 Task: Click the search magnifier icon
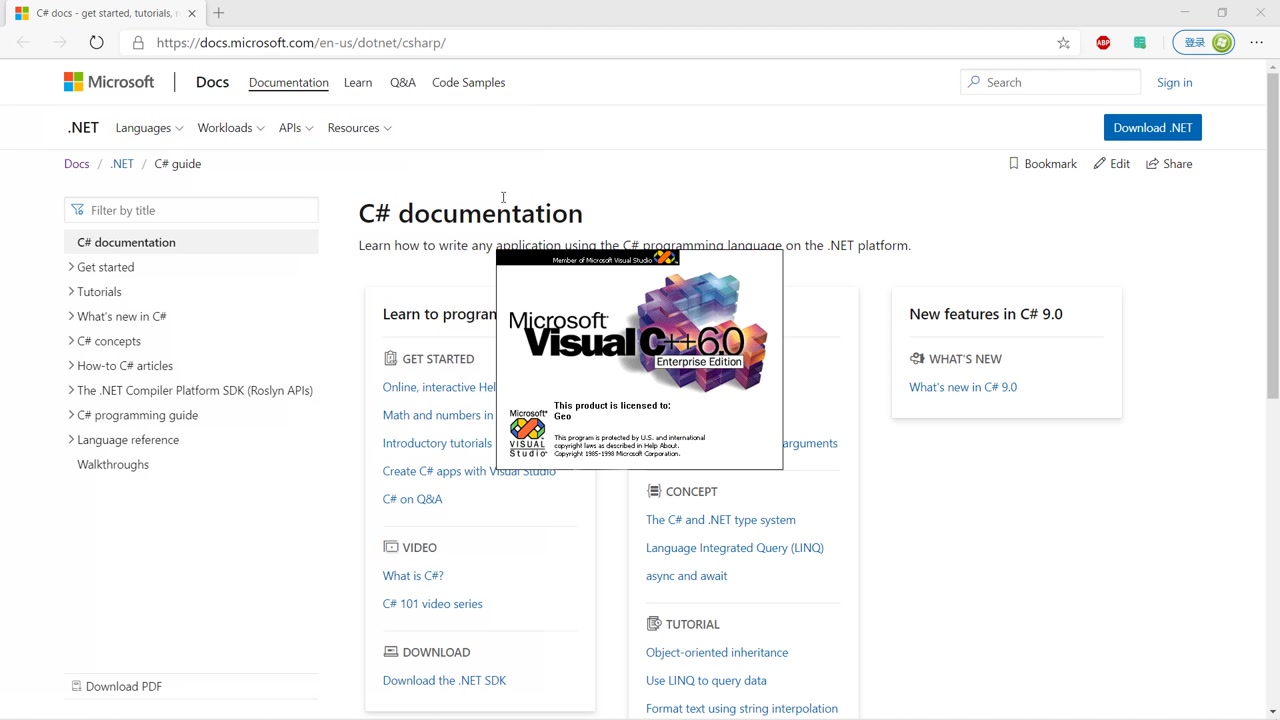click(x=973, y=82)
